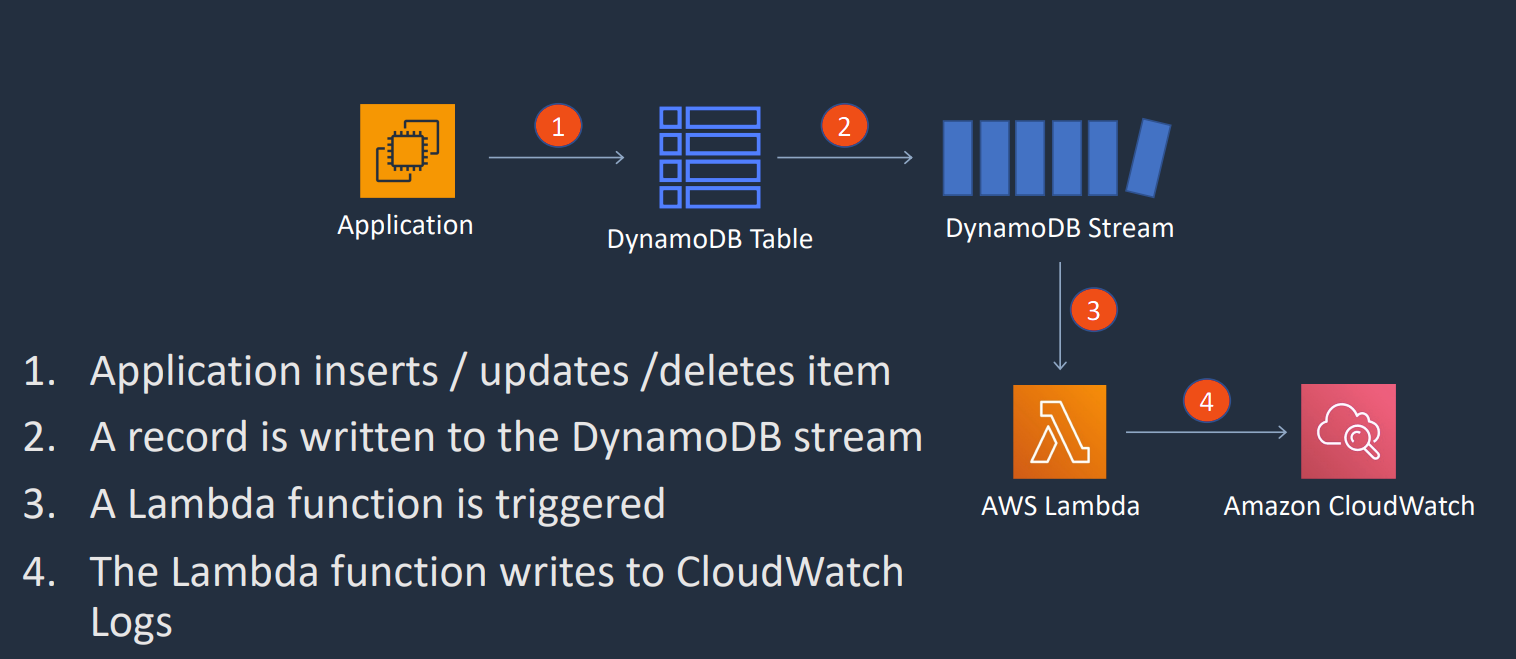Click the DynamoDB Stream blue bars icon
Viewport: 1516px width, 659px height.
click(1056, 157)
